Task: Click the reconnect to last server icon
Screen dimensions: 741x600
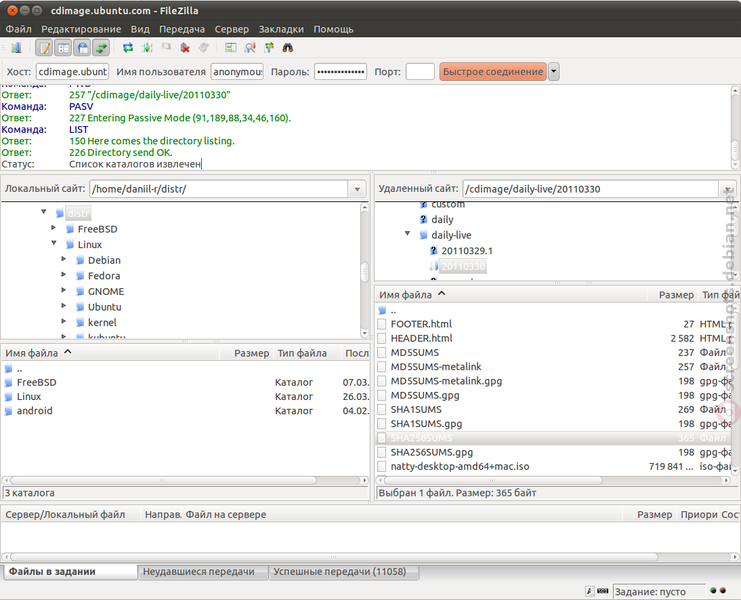Action: pyautogui.click(x=204, y=48)
